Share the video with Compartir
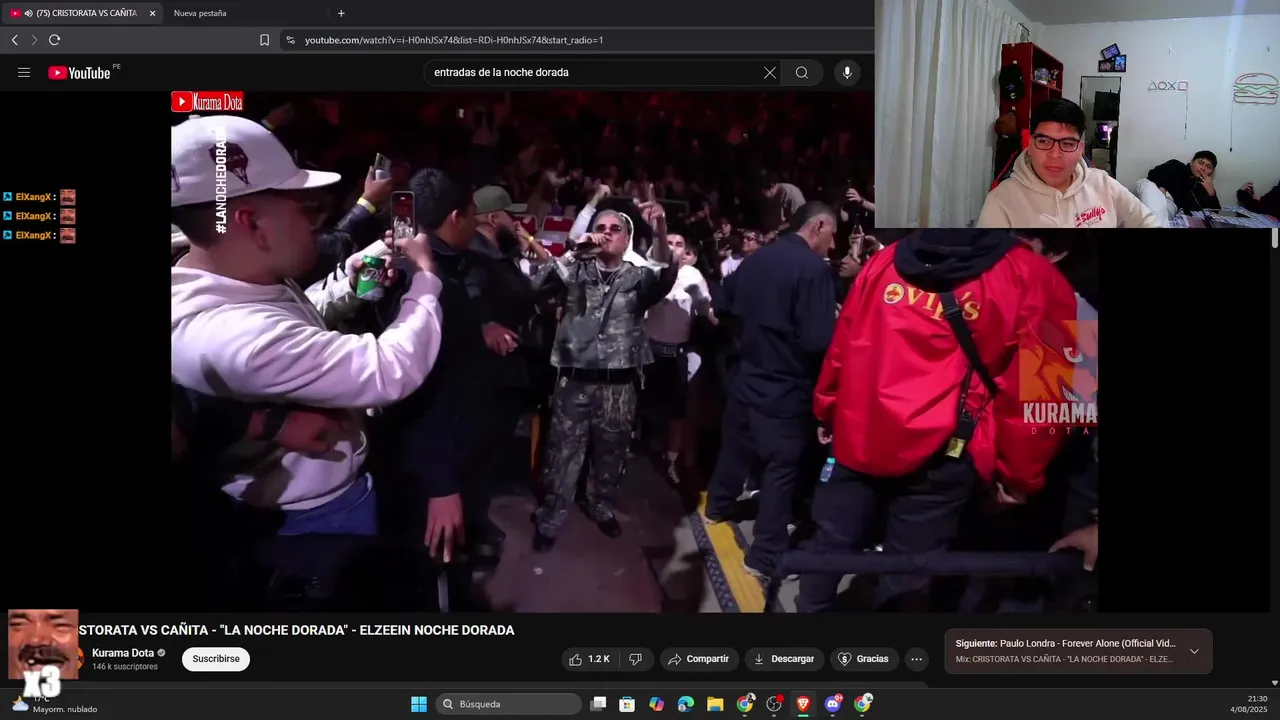The width and height of the screenshot is (1280, 720). 699,659
